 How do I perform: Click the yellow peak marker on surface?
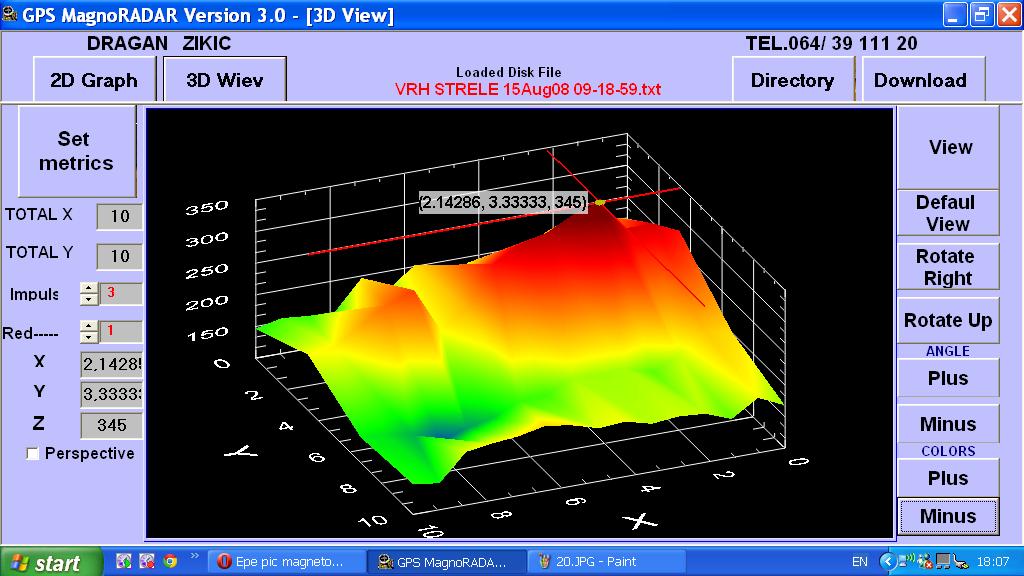600,203
